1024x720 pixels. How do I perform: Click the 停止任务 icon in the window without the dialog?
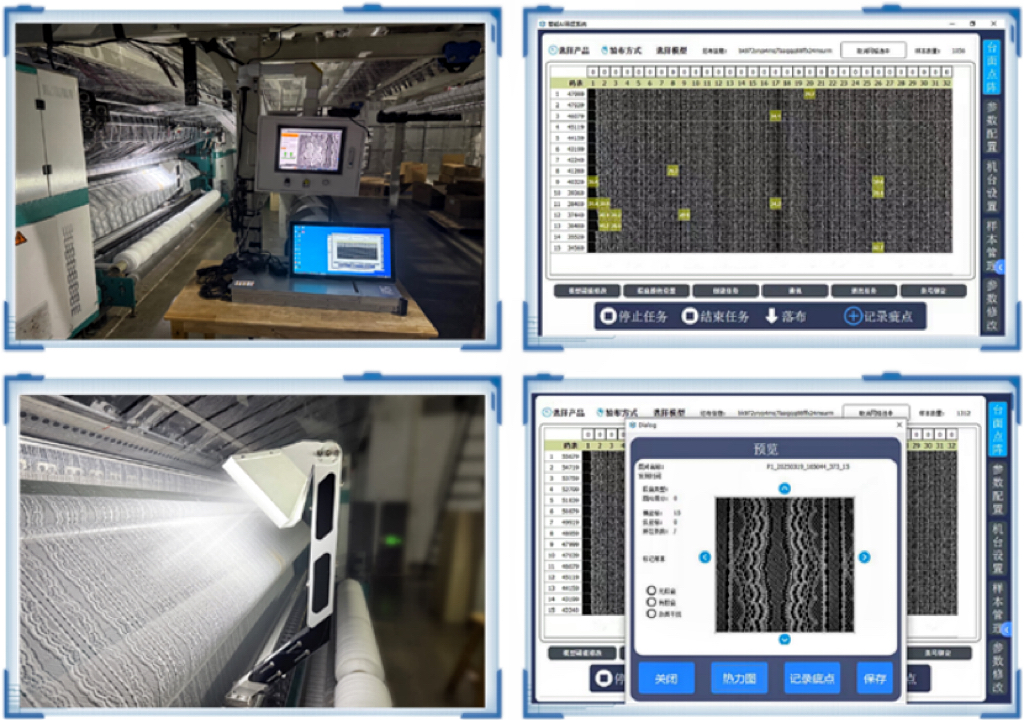[609, 316]
